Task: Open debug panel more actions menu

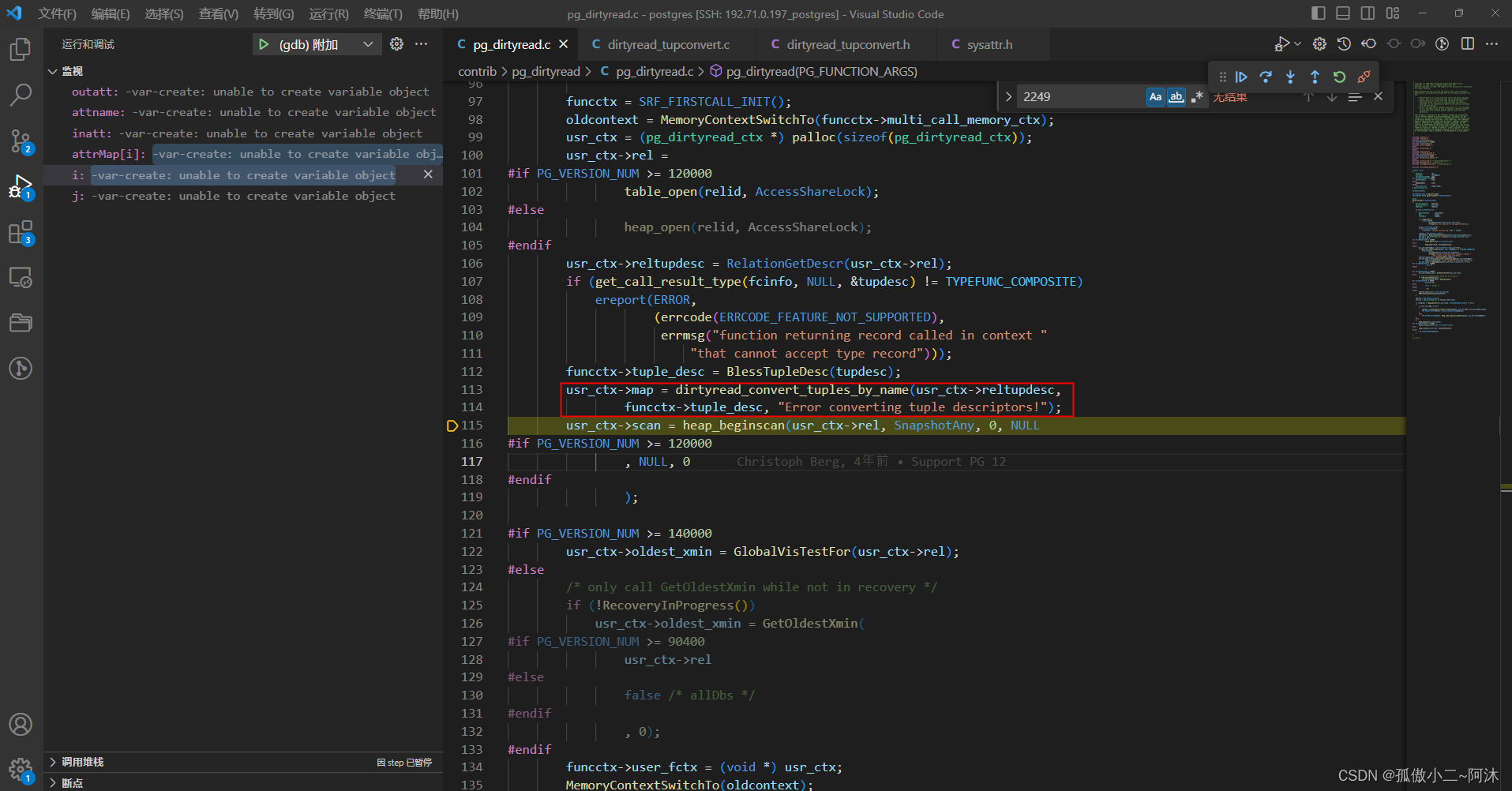Action: pyautogui.click(x=422, y=44)
